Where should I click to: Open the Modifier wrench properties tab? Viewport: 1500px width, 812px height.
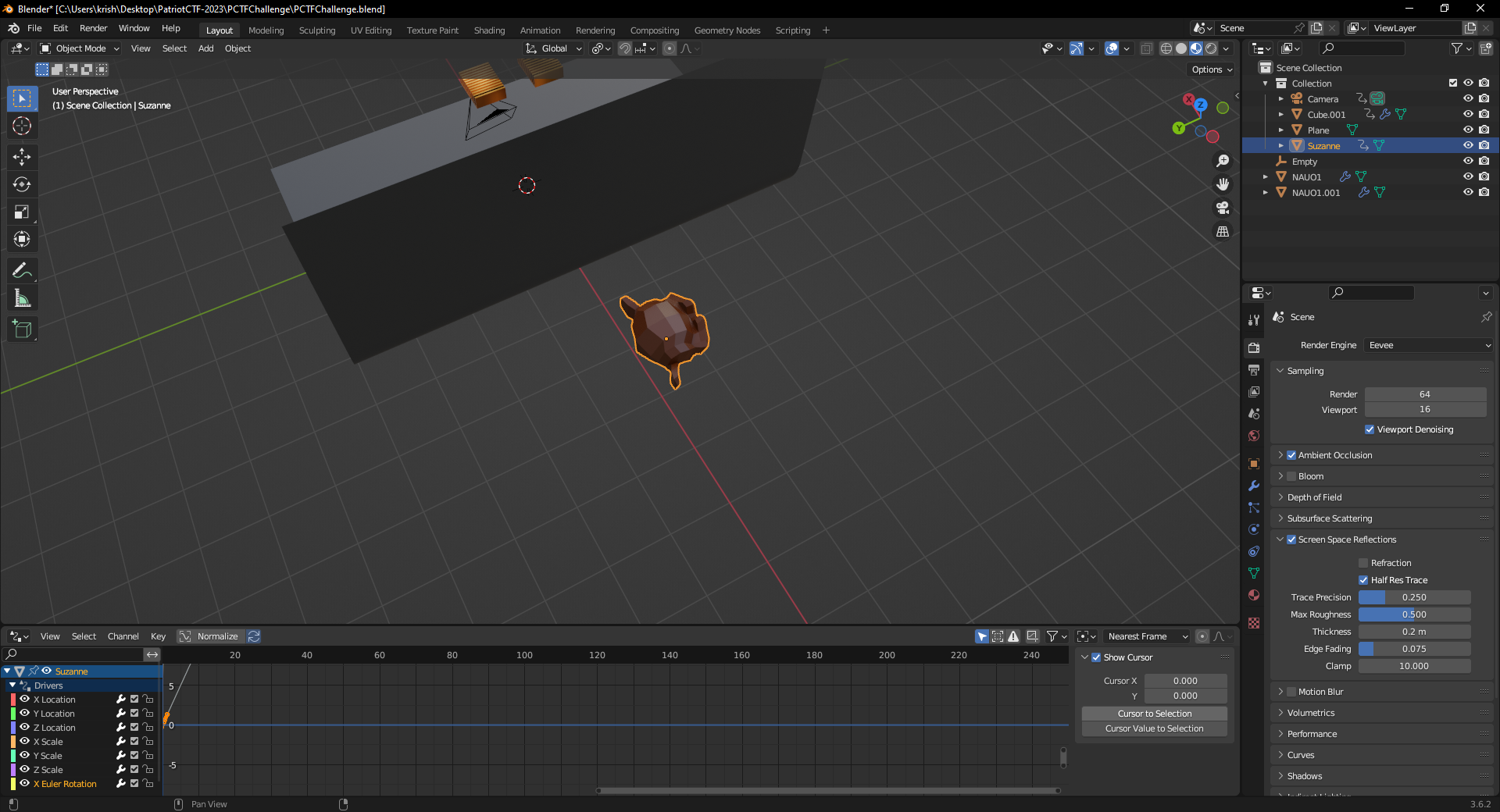pos(1254,486)
